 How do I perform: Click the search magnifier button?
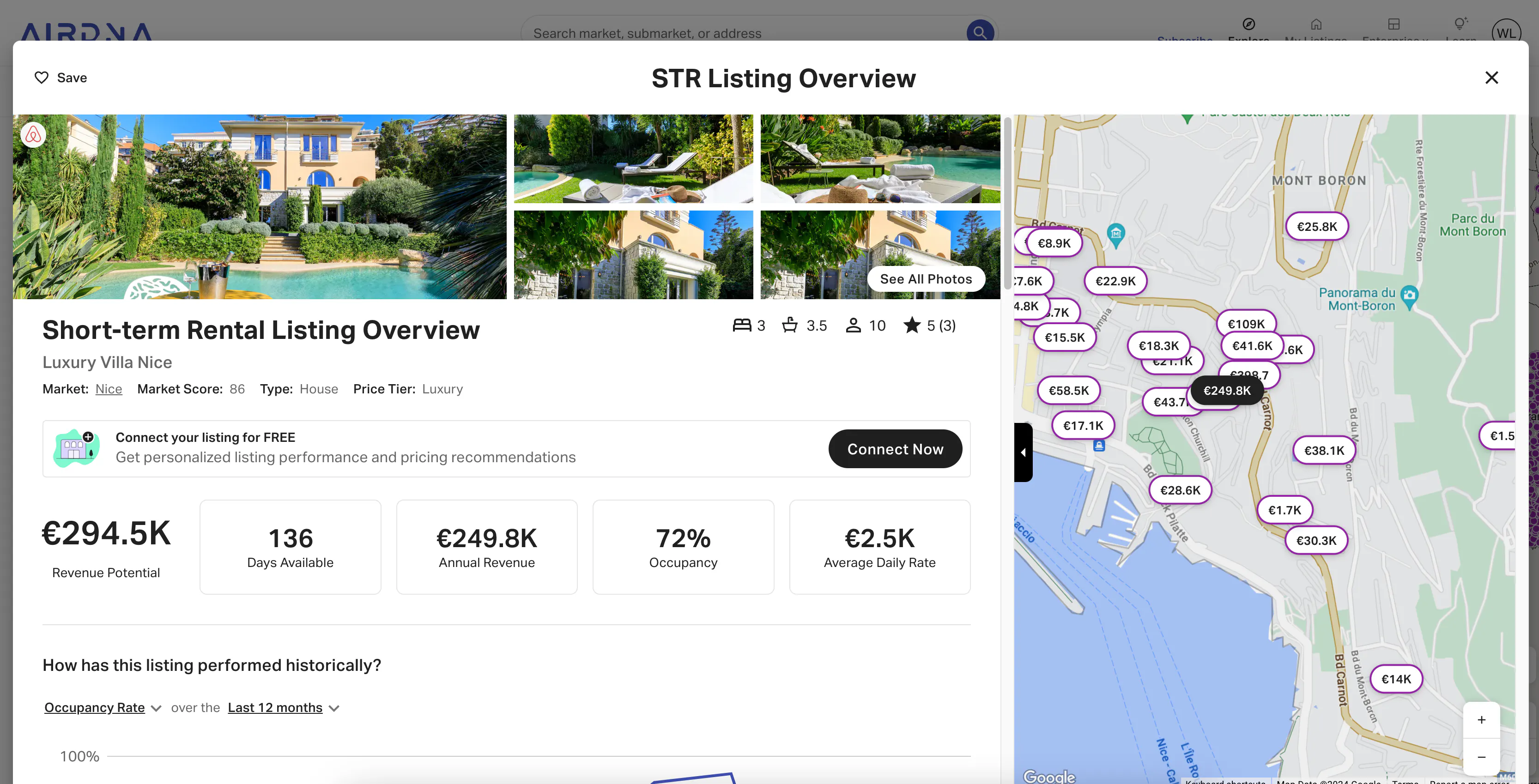click(980, 32)
